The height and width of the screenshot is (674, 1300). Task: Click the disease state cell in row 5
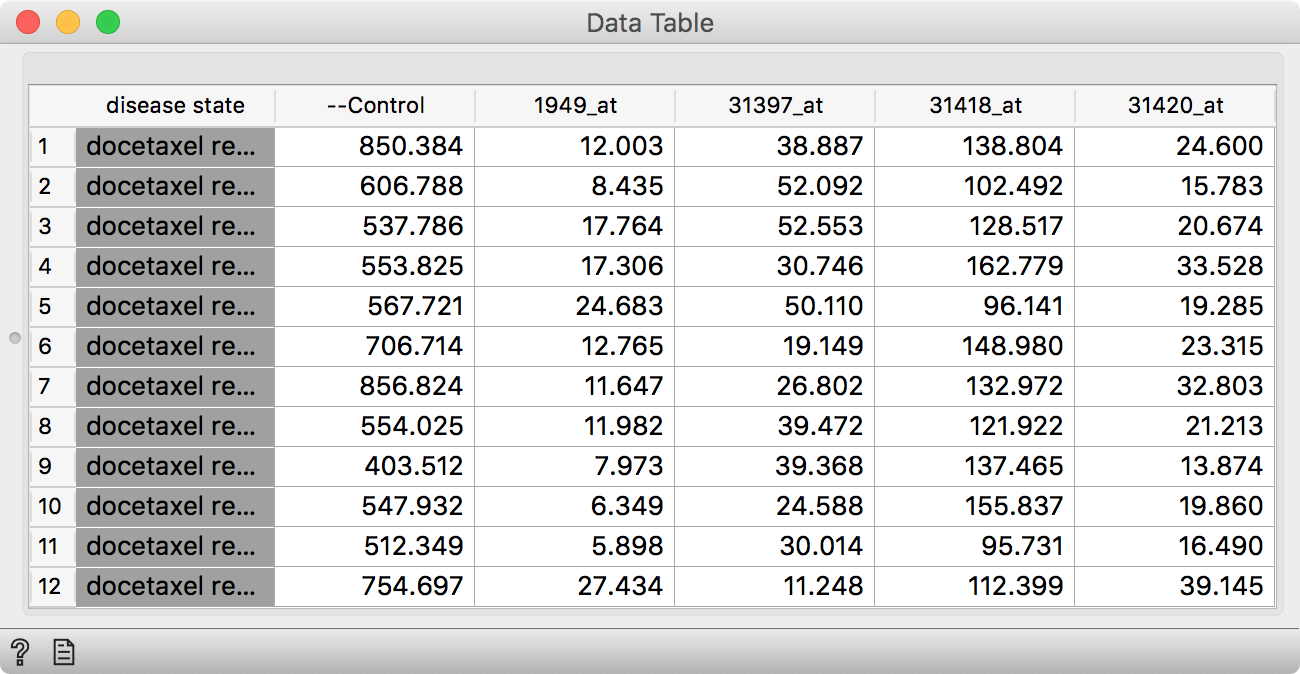coord(175,306)
